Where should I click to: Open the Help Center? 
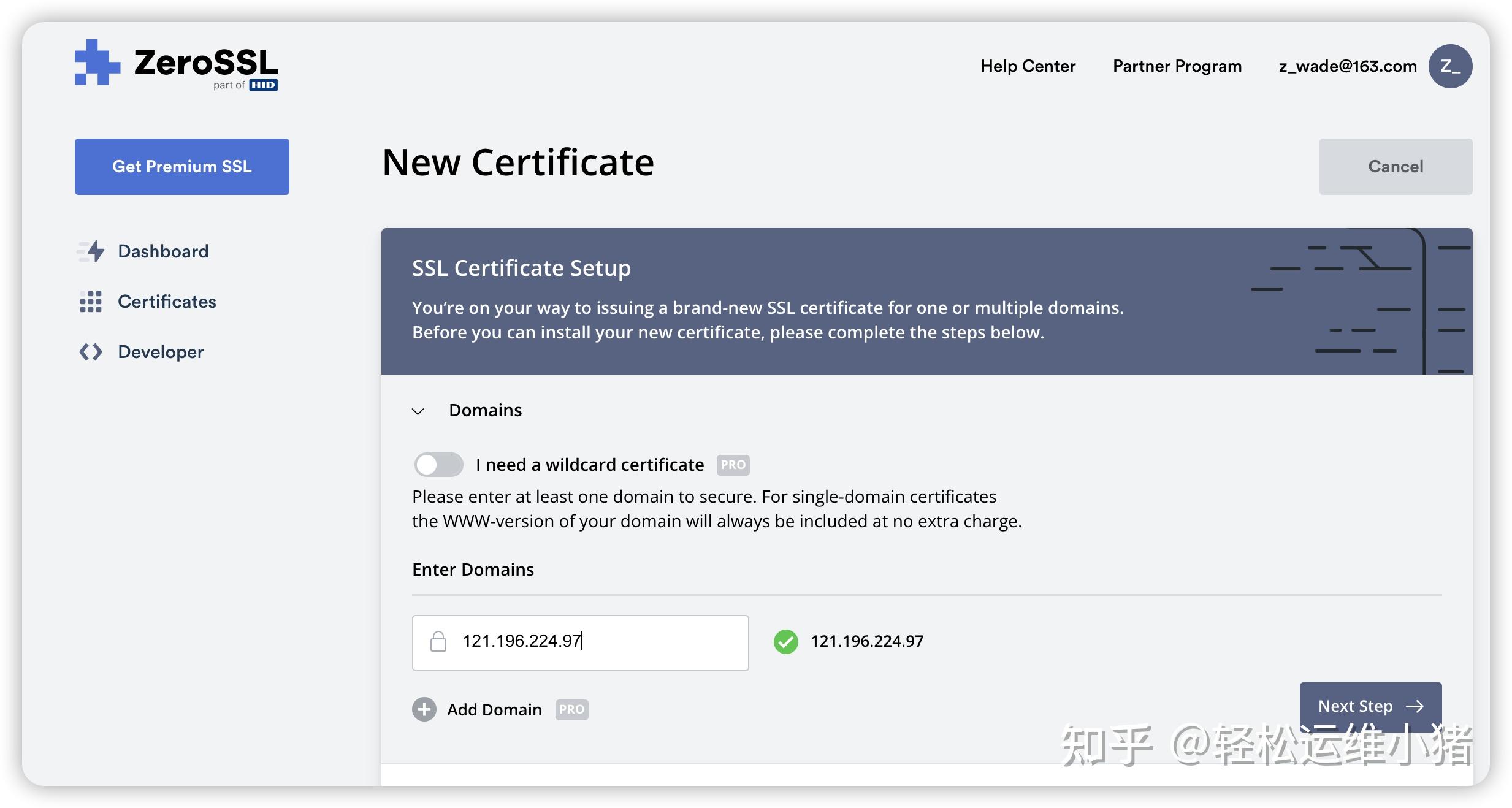click(1028, 66)
